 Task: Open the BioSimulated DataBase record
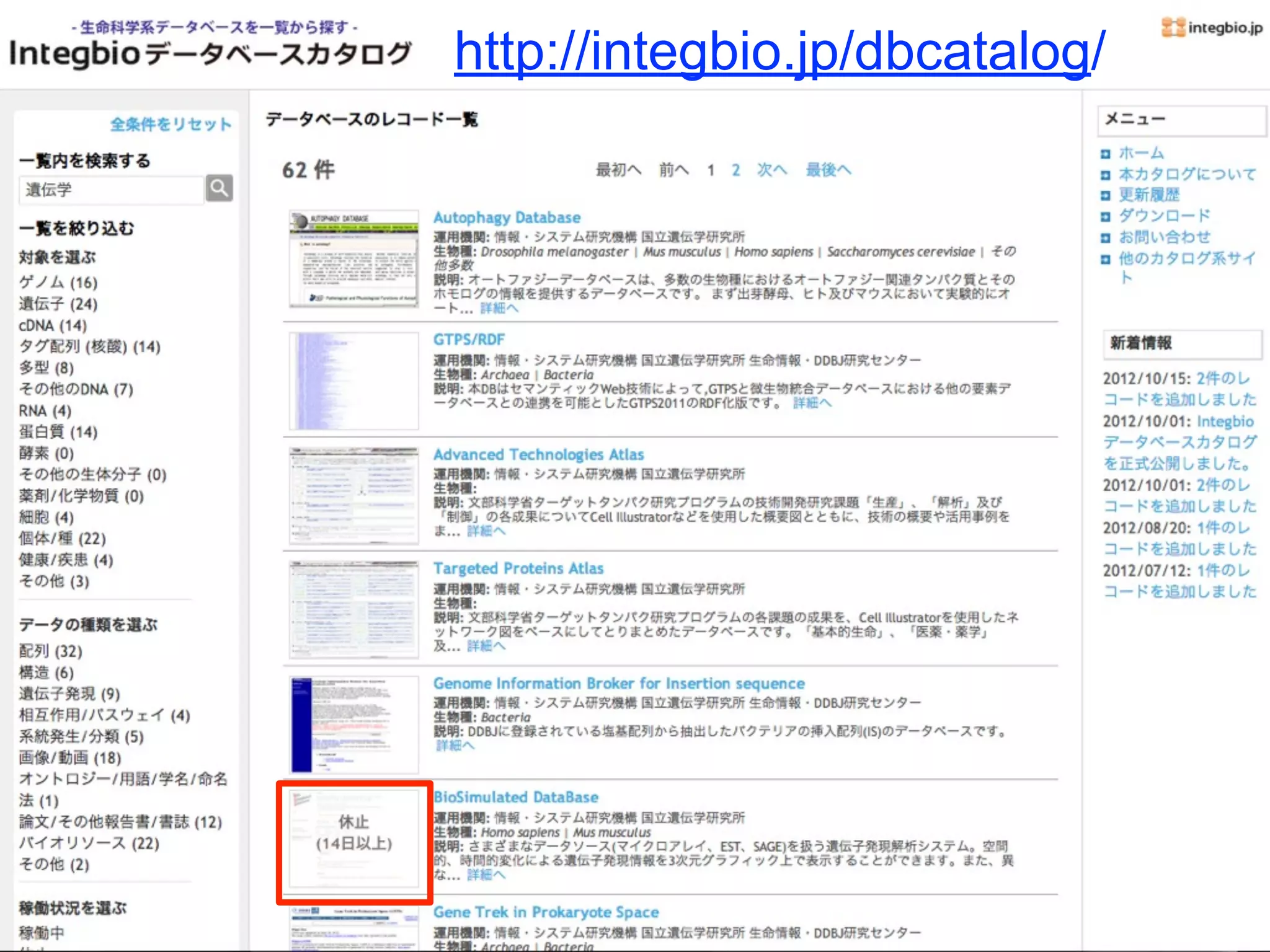(x=516, y=797)
